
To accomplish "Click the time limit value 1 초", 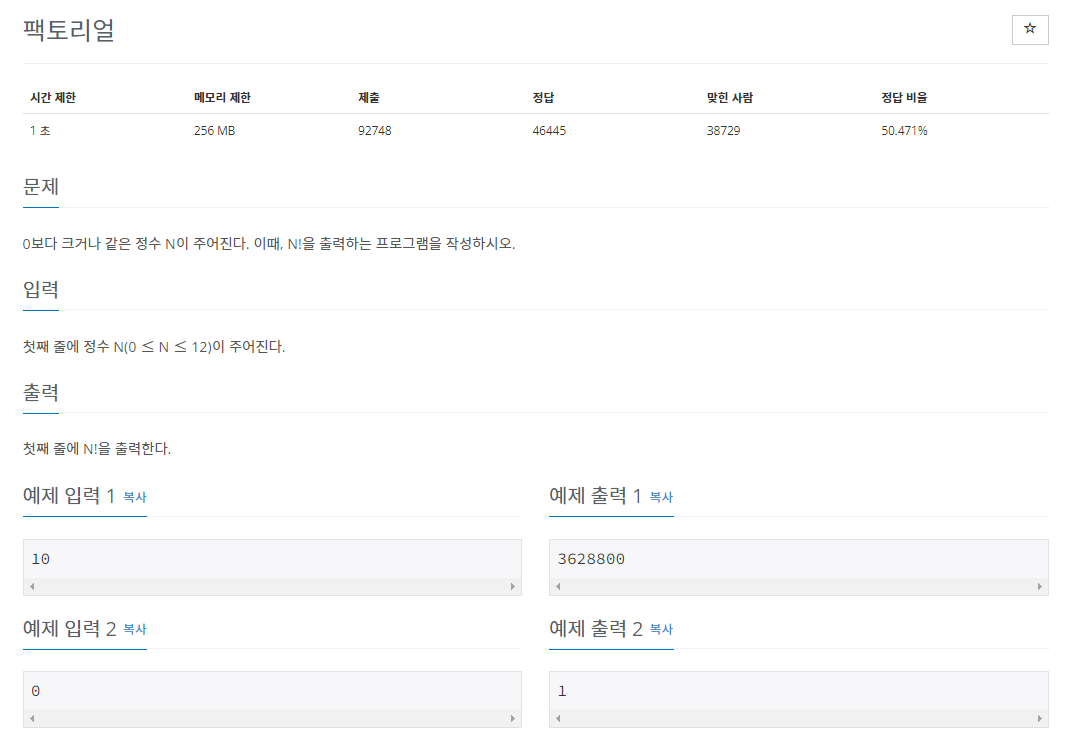I will 40,130.
